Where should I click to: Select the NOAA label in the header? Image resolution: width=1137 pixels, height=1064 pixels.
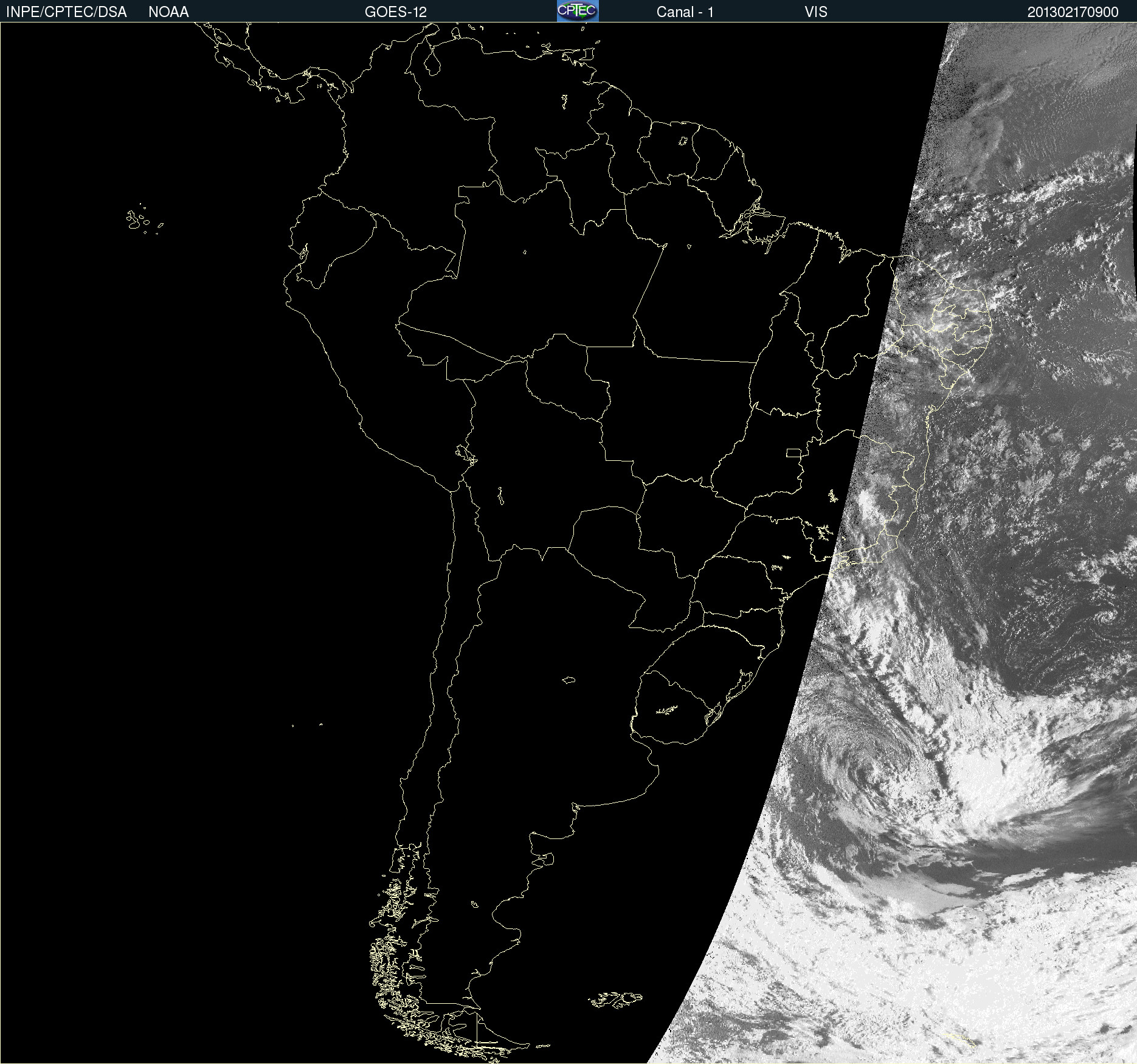(168, 12)
